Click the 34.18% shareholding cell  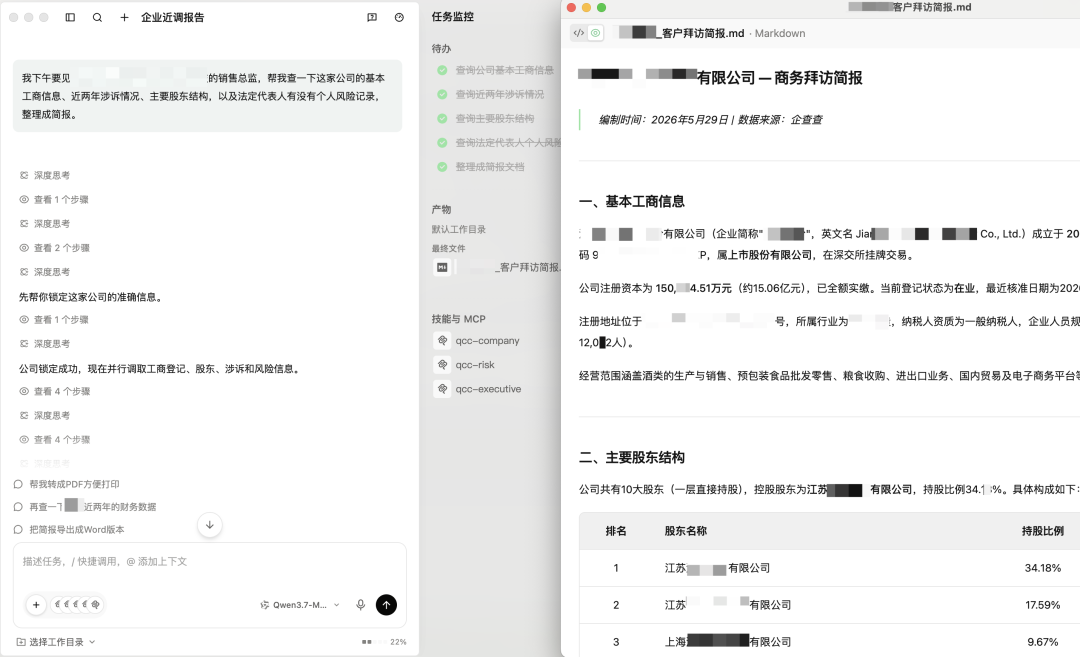pyautogui.click(x=1042, y=568)
